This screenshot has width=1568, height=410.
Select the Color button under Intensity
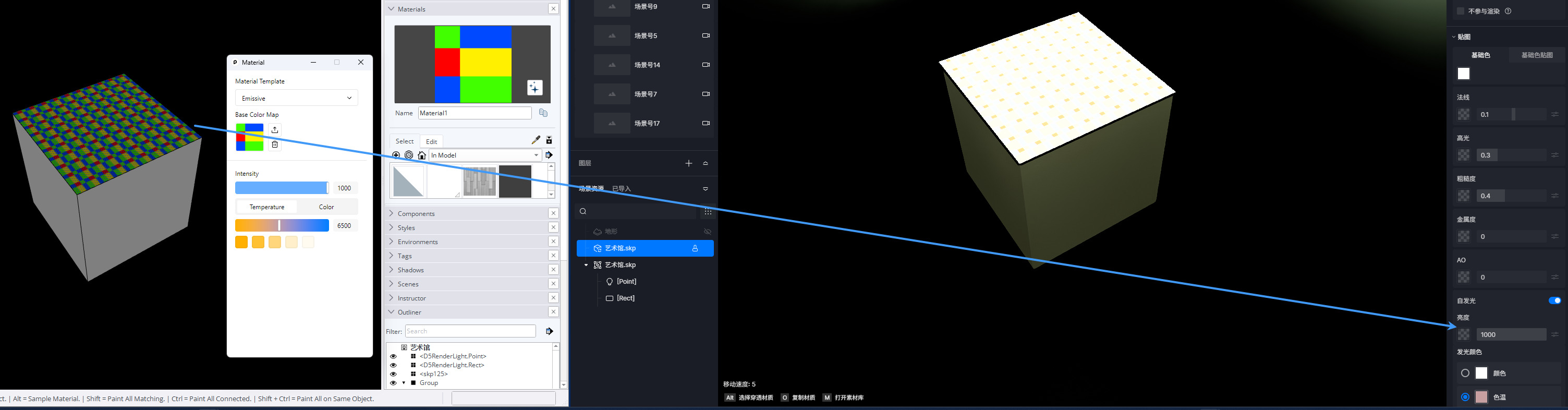326,207
